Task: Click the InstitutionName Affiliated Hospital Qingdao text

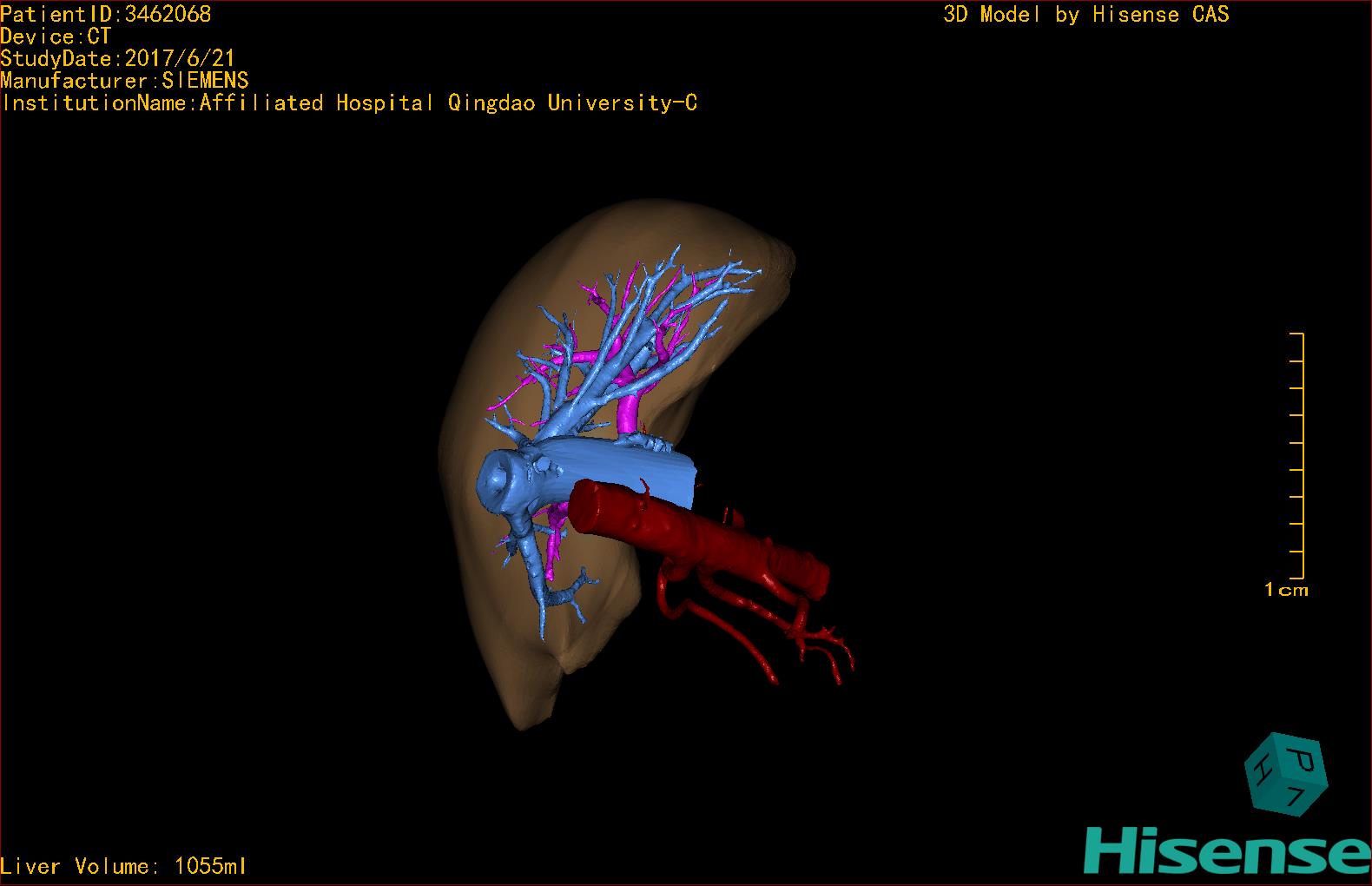Action: click(x=349, y=103)
